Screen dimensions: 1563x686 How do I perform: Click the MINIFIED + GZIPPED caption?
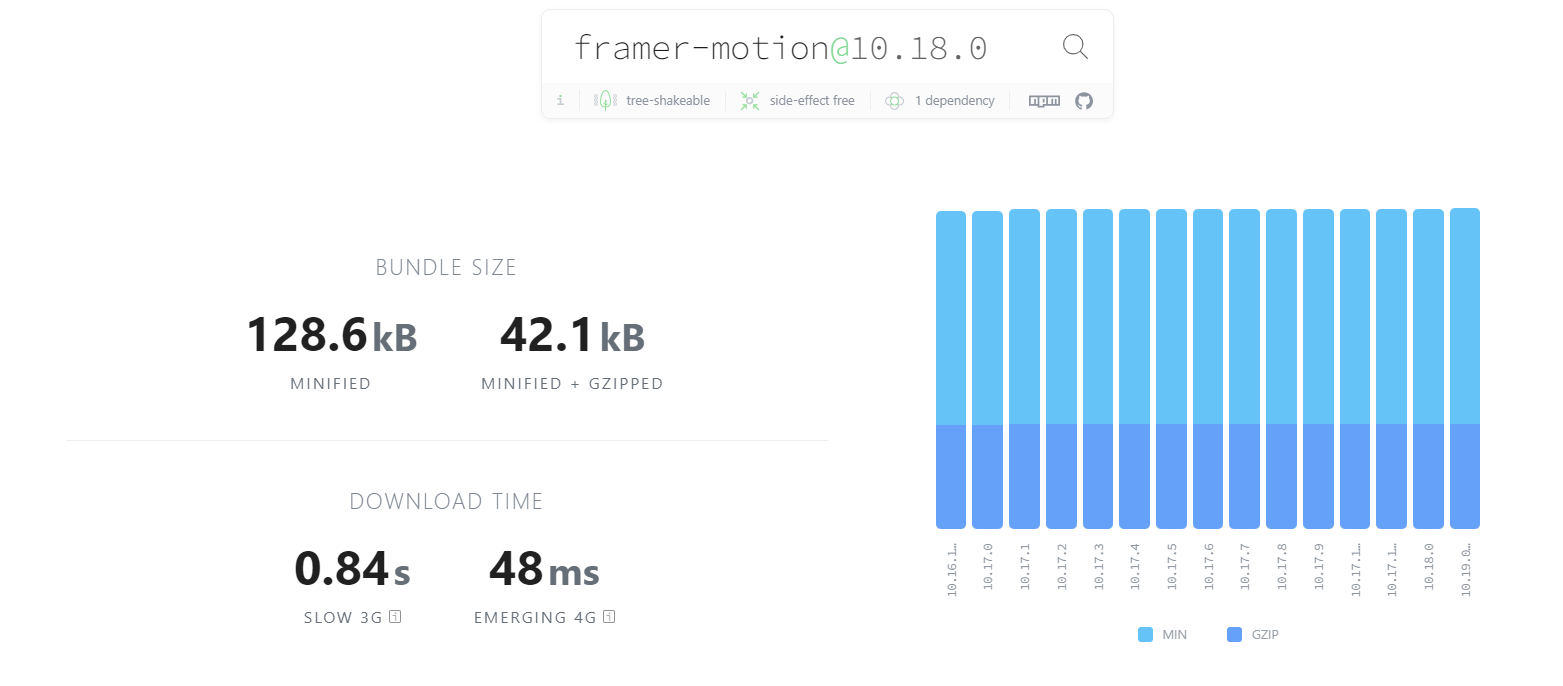click(572, 384)
